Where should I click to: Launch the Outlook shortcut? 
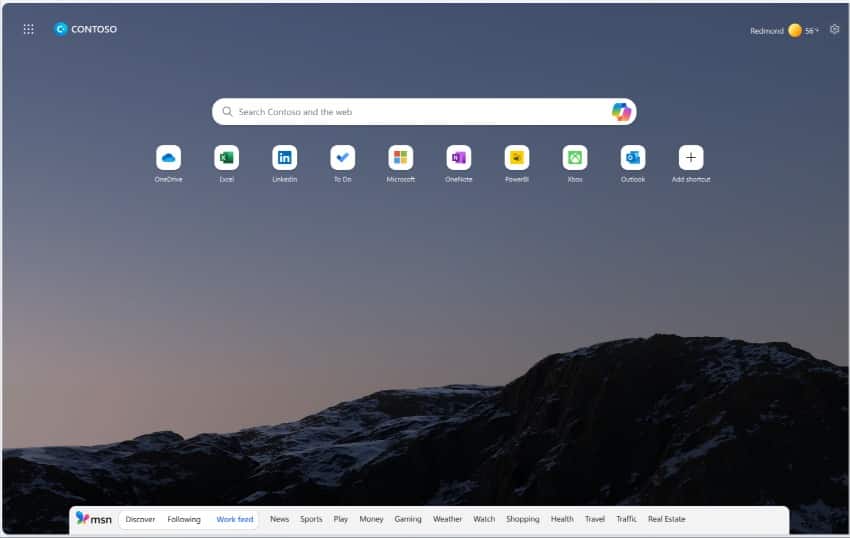point(633,158)
